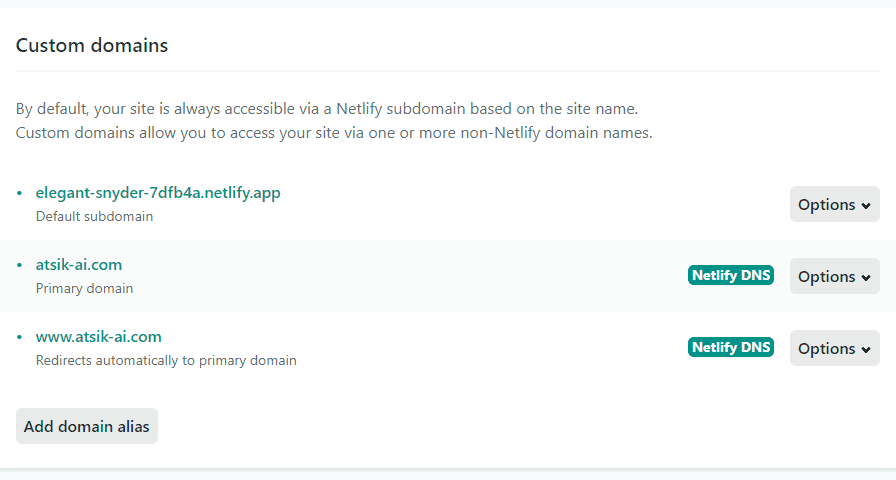The image size is (896, 480).
Task: Click Netlify DNS badge beside www.atsik-ai.com
Action: (731, 347)
